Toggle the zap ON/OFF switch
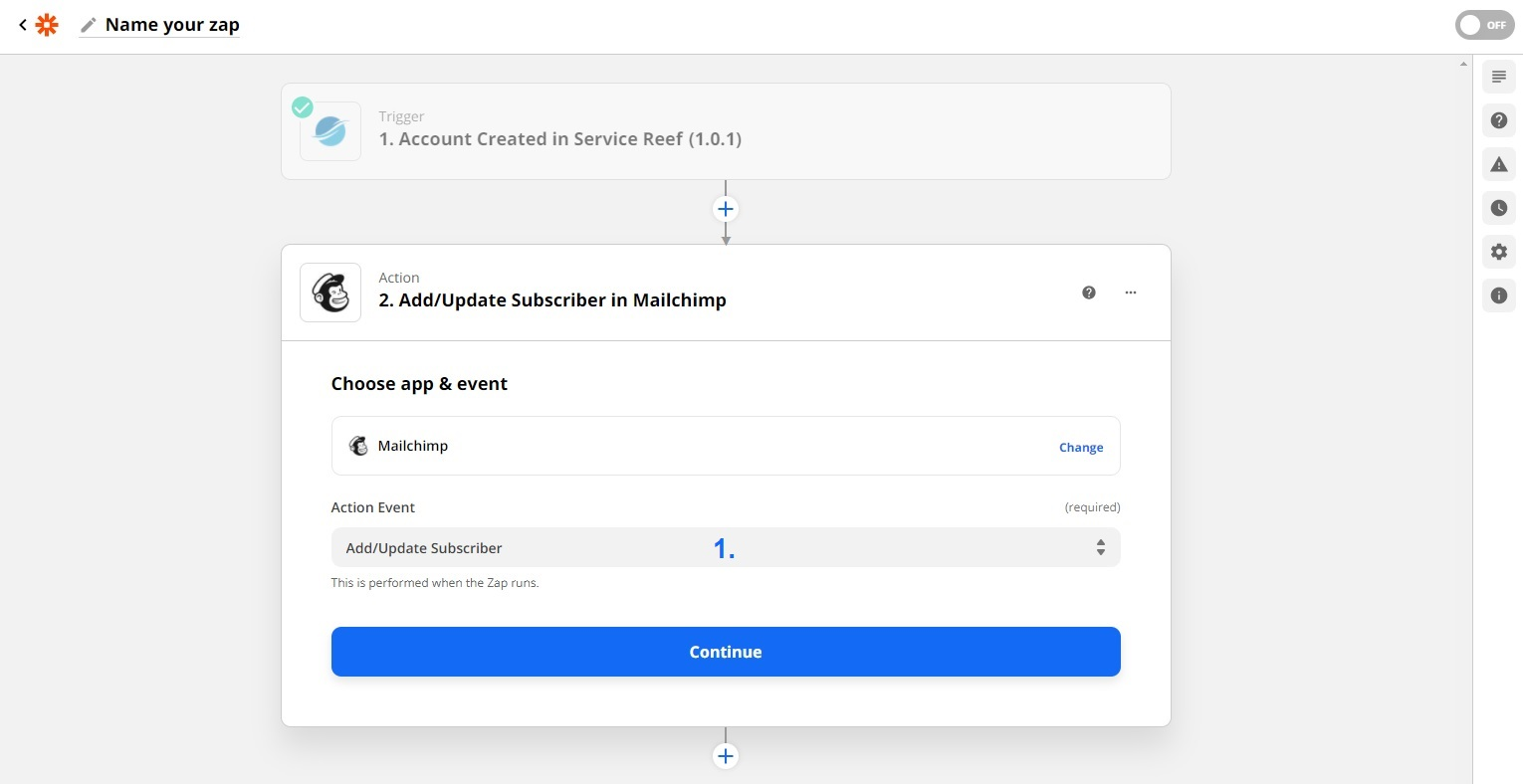 [x=1484, y=25]
